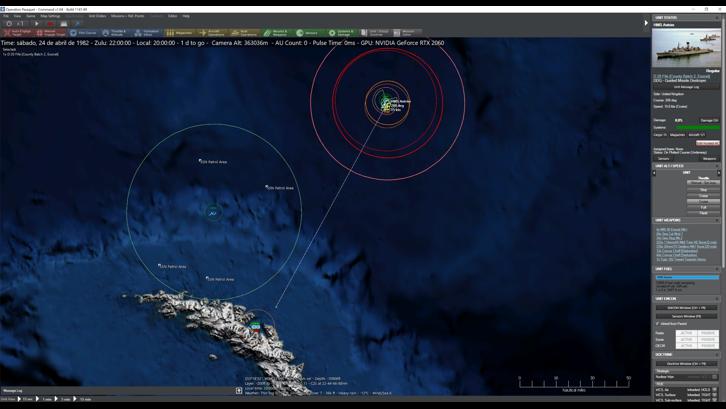The width and height of the screenshot is (726, 409).
Task: Open the Help menu
Action: coord(186,16)
